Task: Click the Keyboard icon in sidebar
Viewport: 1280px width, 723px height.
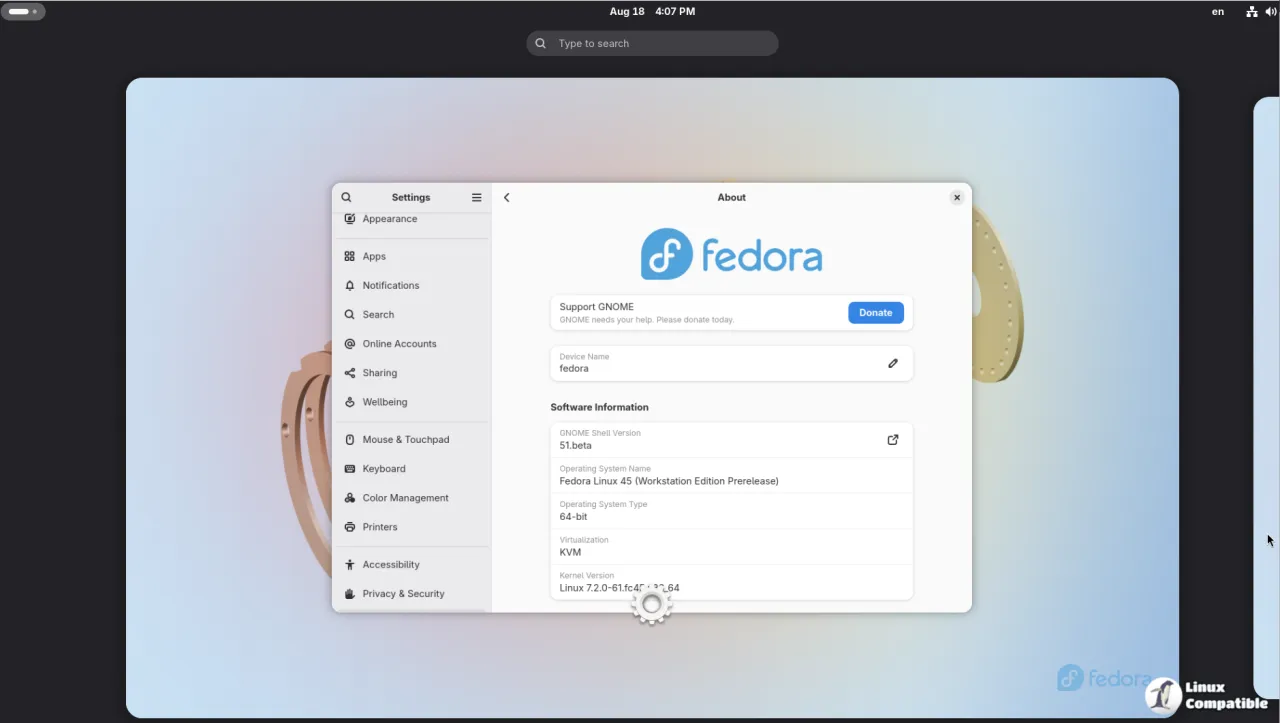Action: click(349, 469)
